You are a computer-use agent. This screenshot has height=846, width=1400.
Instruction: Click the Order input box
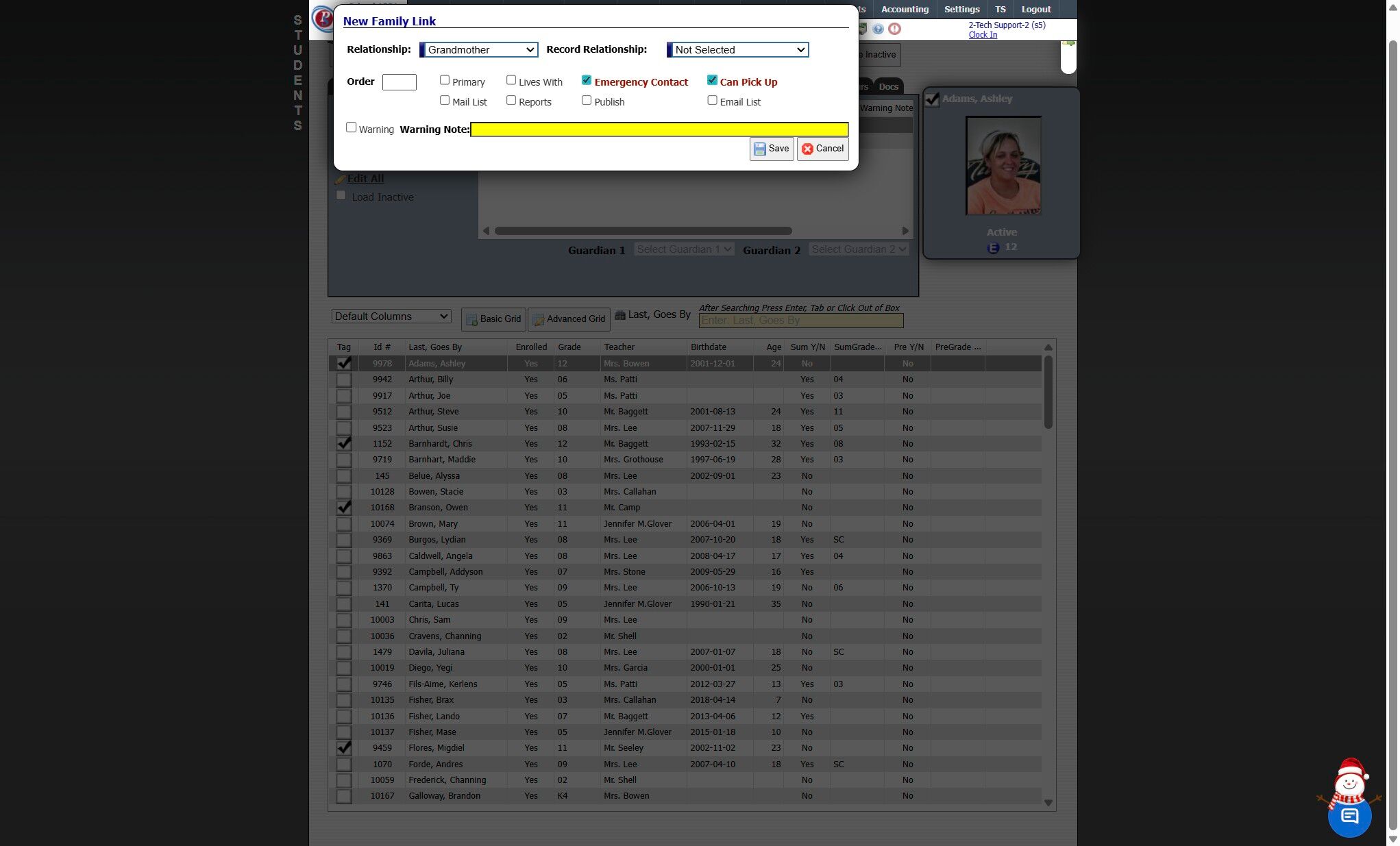(x=399, y=82)
